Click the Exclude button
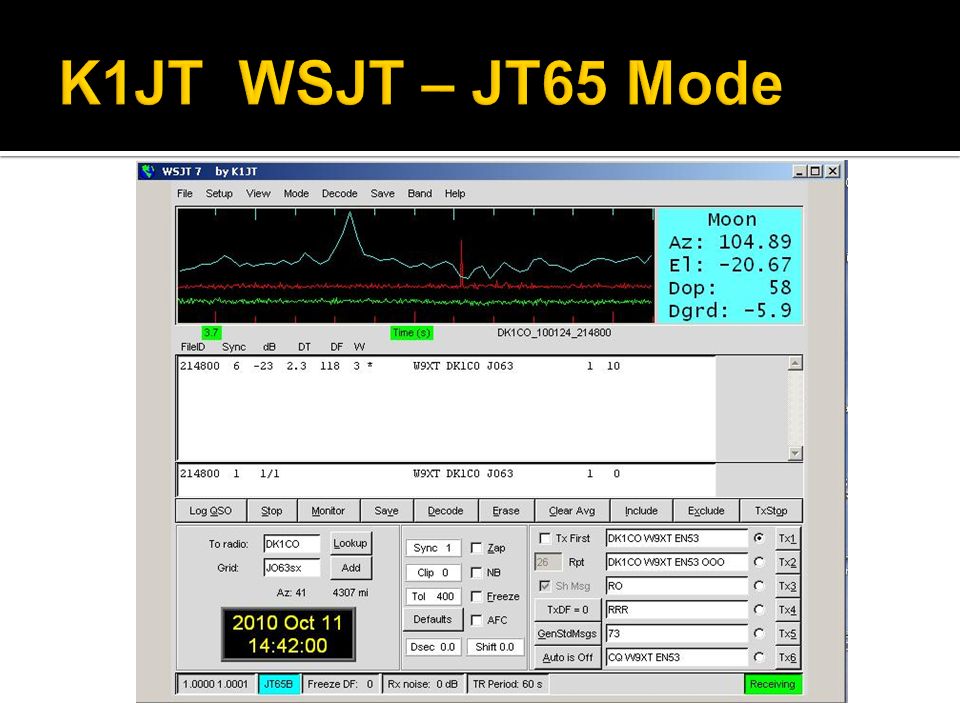This screenshot has width=960, height=720. 706,511
